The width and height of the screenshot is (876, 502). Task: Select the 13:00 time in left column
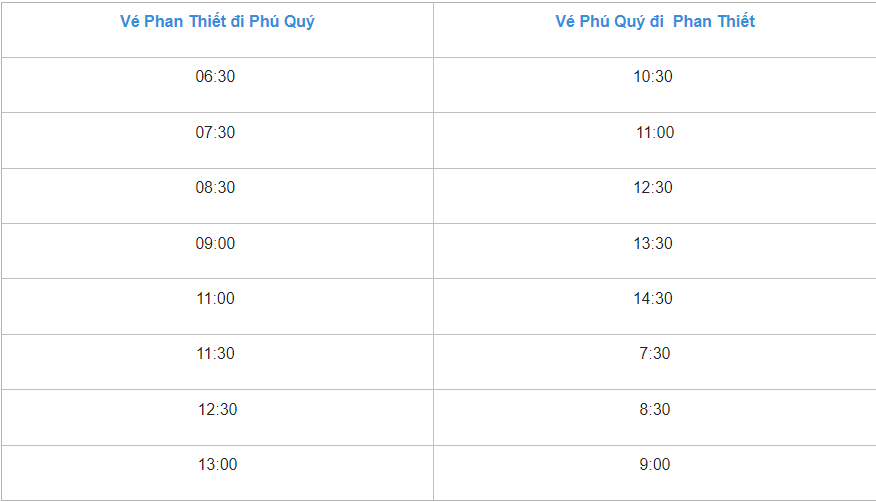(x=217, y=465)
